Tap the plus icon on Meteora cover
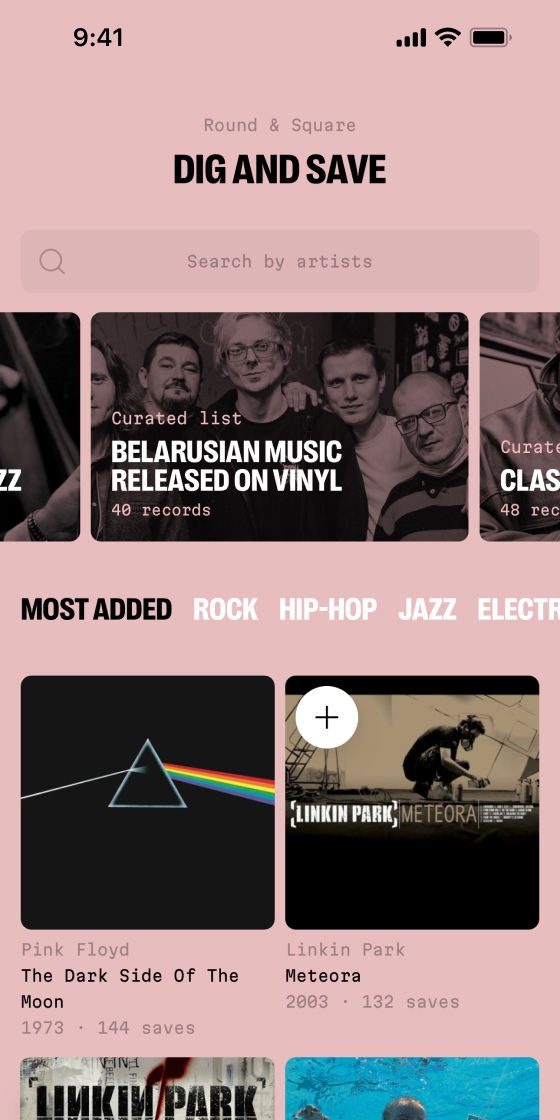Image resolution: width=560 pixels, height=1120 pixels. tap(326, 717)
